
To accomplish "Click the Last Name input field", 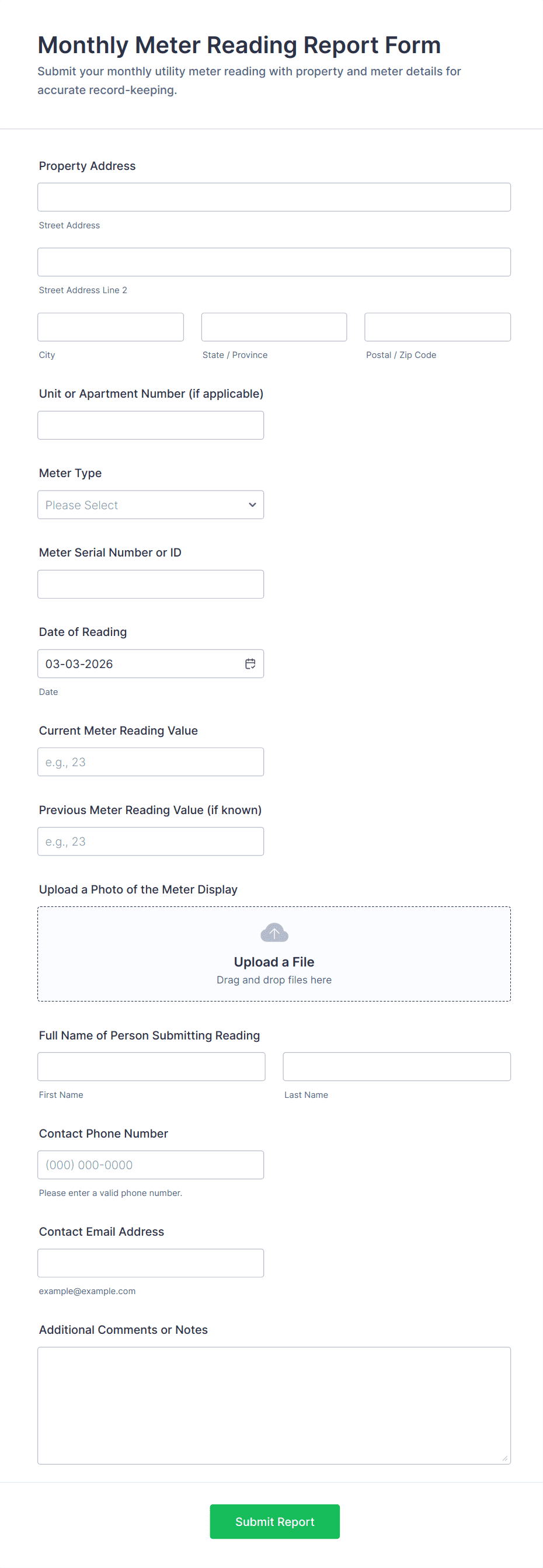I will point(396,1066).
